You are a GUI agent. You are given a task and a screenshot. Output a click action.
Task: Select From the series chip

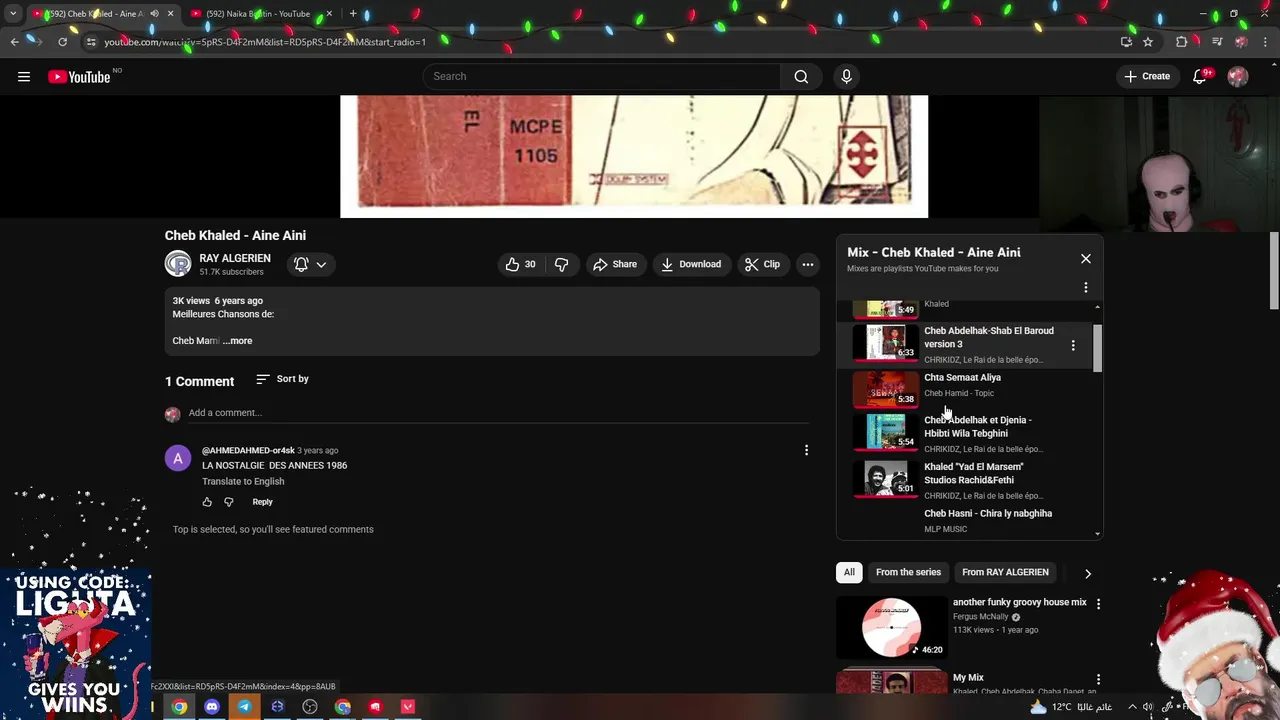coord(908,572)
